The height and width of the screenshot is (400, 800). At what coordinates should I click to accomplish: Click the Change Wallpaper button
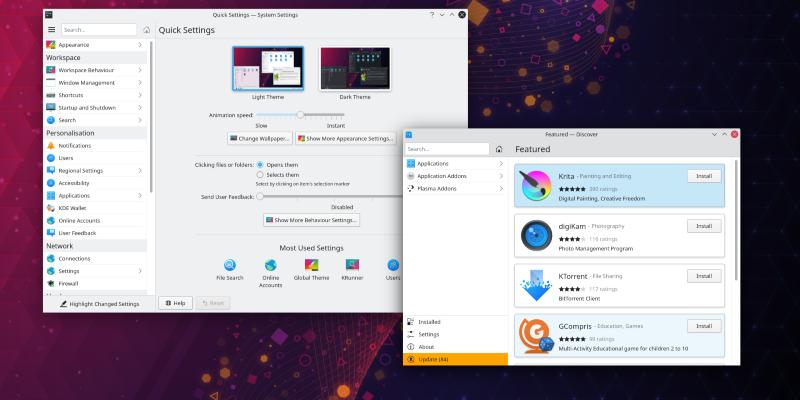point(259,138)
